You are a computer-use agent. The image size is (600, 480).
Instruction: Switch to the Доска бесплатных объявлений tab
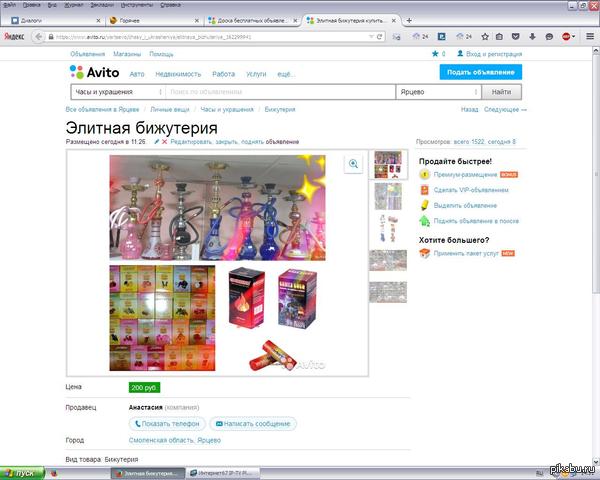coord(253,21)
